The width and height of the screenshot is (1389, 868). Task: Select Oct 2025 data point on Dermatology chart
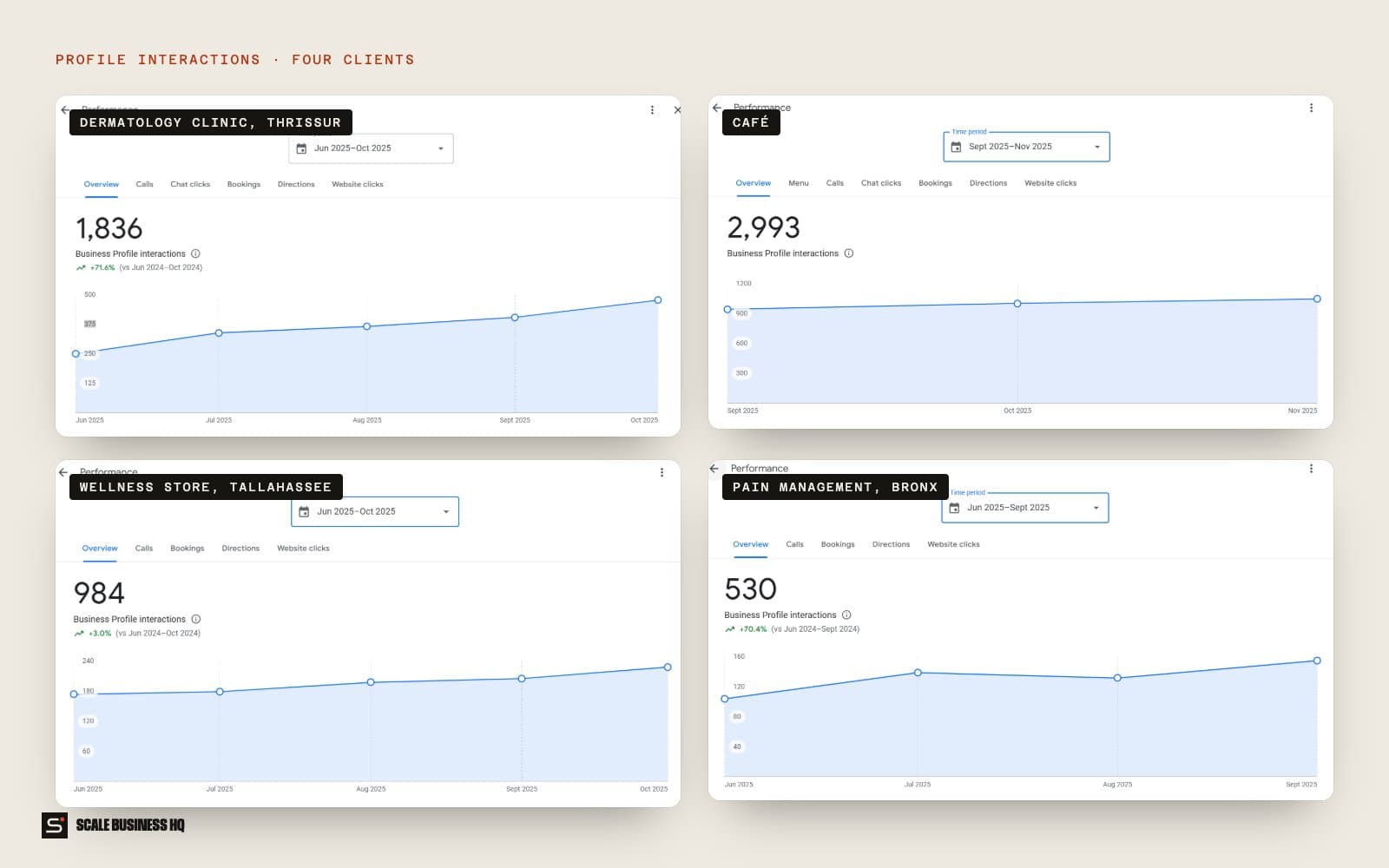pyautogui.click(x=658, y=300)
